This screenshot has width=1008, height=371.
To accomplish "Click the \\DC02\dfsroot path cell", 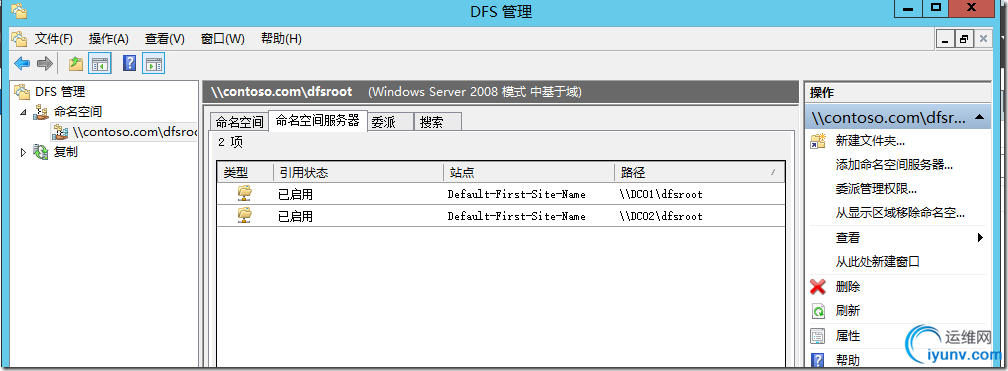I will [661, 216].
